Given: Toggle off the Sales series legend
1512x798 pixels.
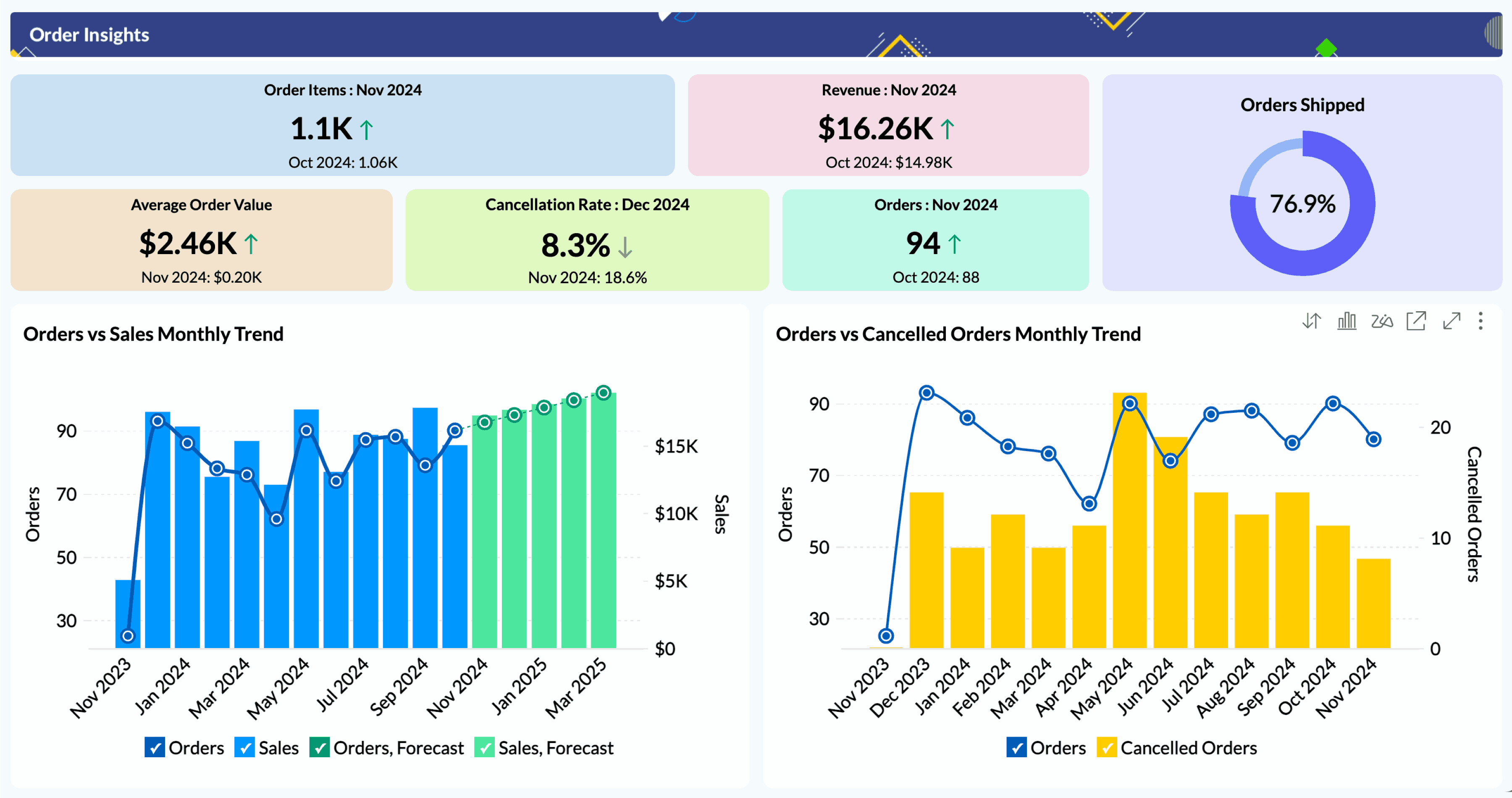Looking at the screenshot, I should pyautogui.click(x=245, y=748).
